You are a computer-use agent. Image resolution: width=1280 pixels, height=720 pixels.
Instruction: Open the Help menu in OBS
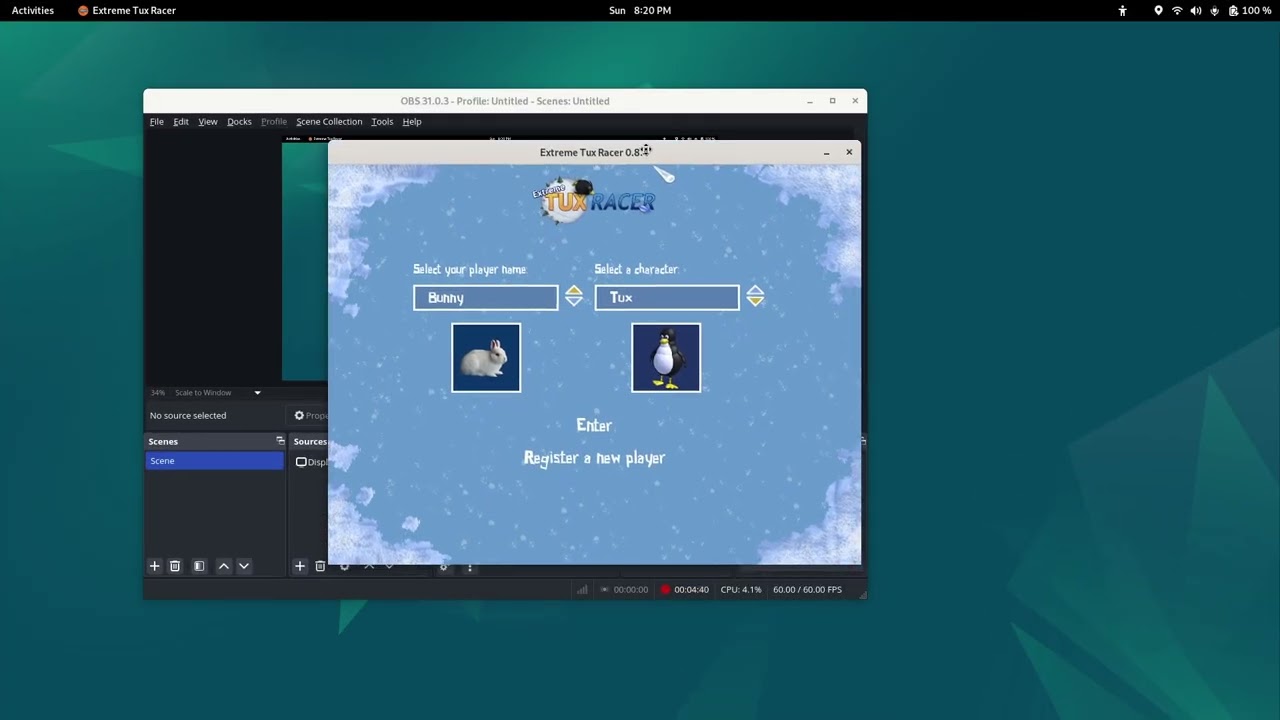click(x=412, y=122)
